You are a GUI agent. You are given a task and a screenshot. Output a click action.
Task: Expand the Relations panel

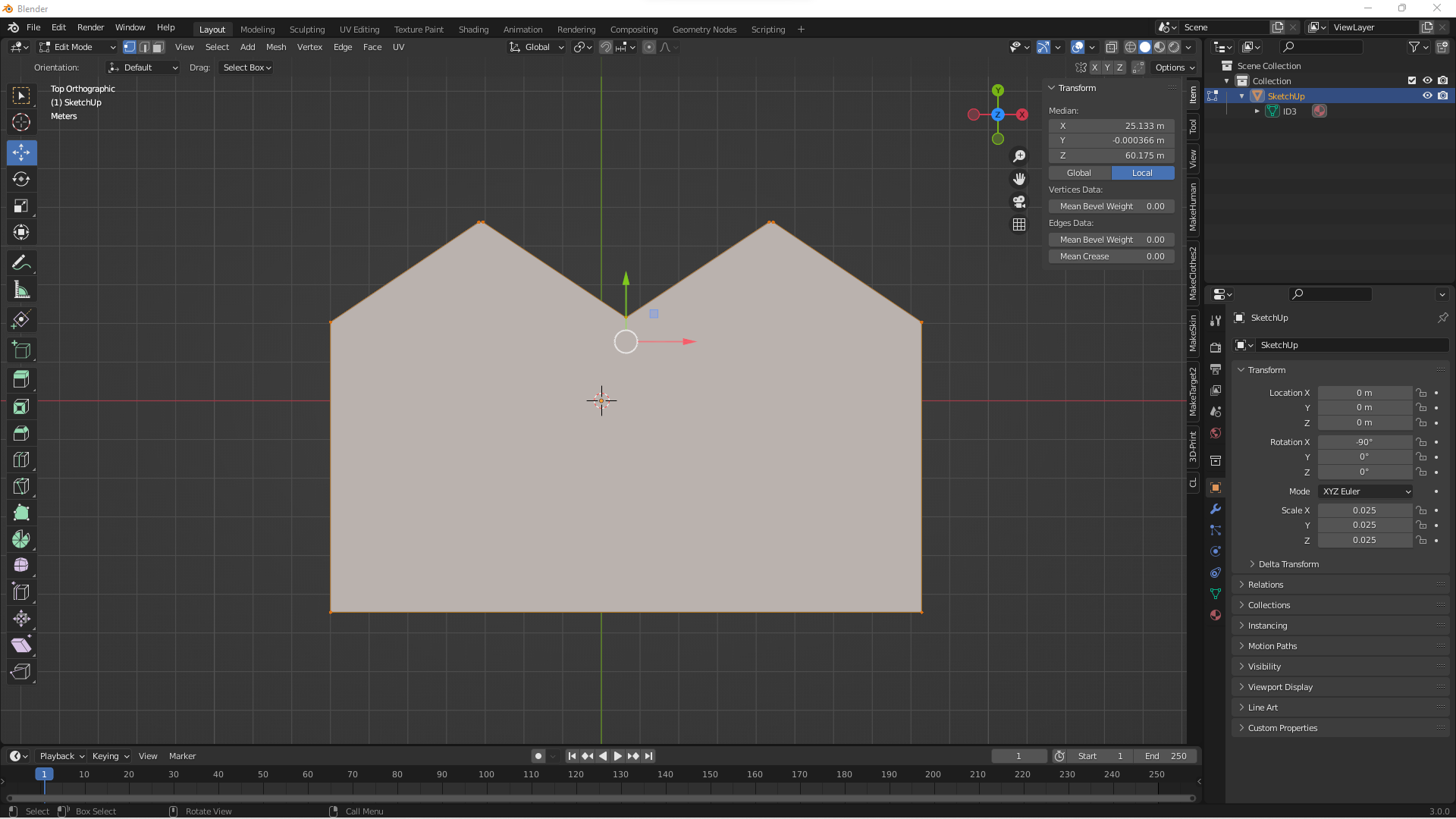click(1266, 585)
